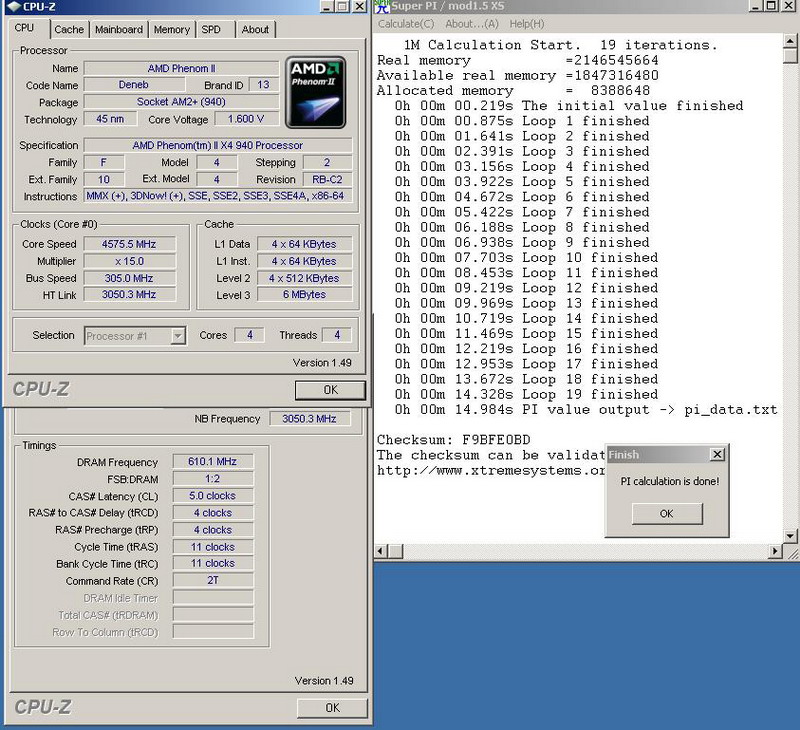Click the vertical scrollbar thumb in Super PI

[790, 56]
